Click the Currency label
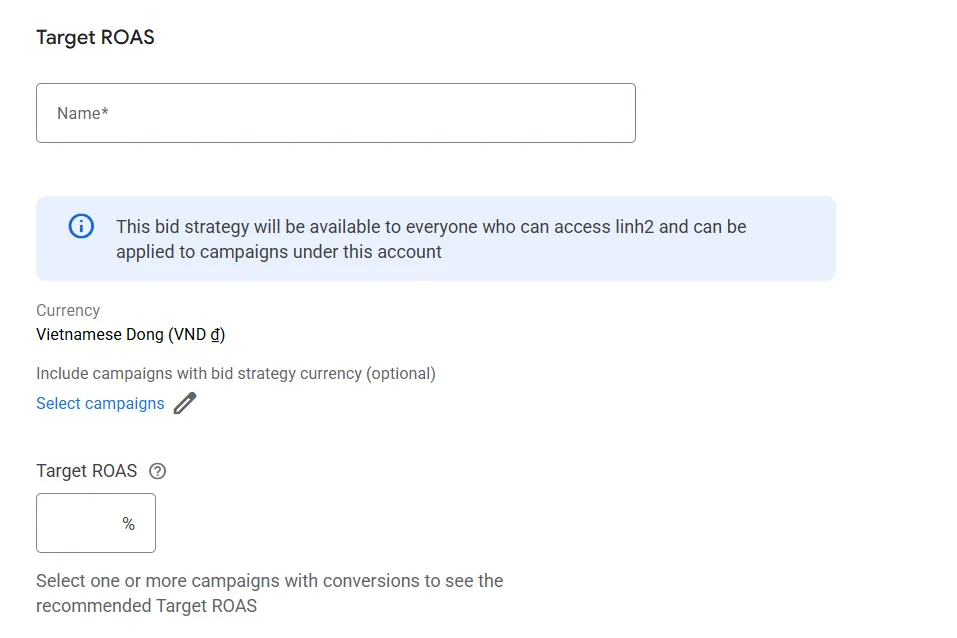This screenshot has height=638, width=957. point(68,310)
